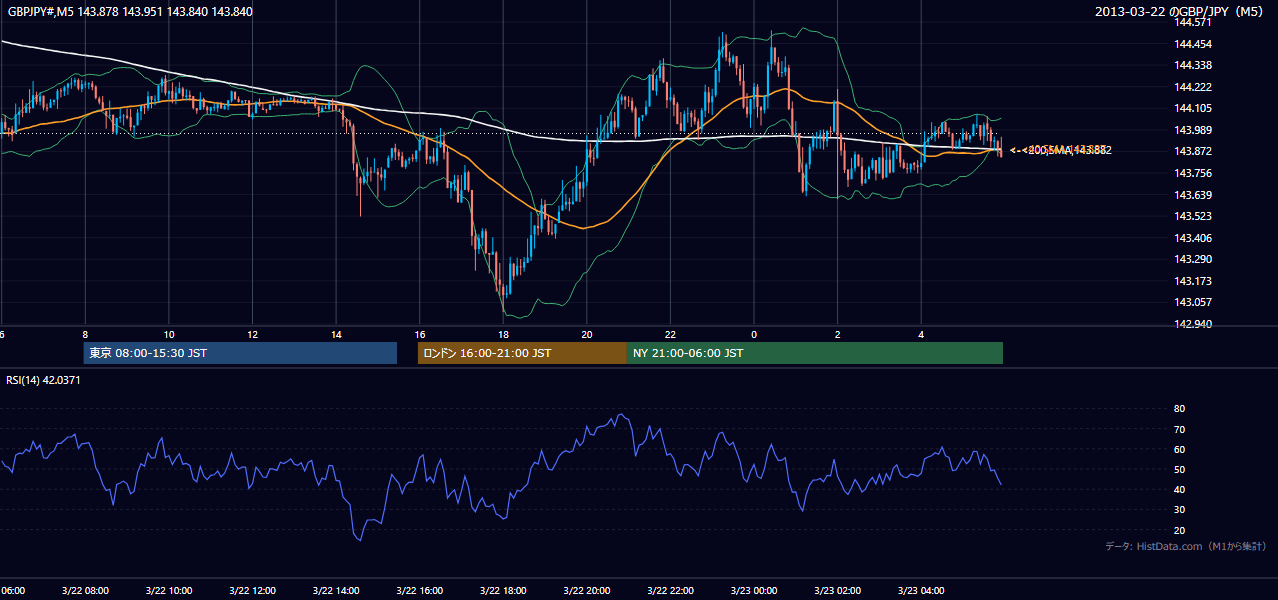1278x600 pixels.
Task: Click price axis label 142.940
Action: coord(1194,324)
